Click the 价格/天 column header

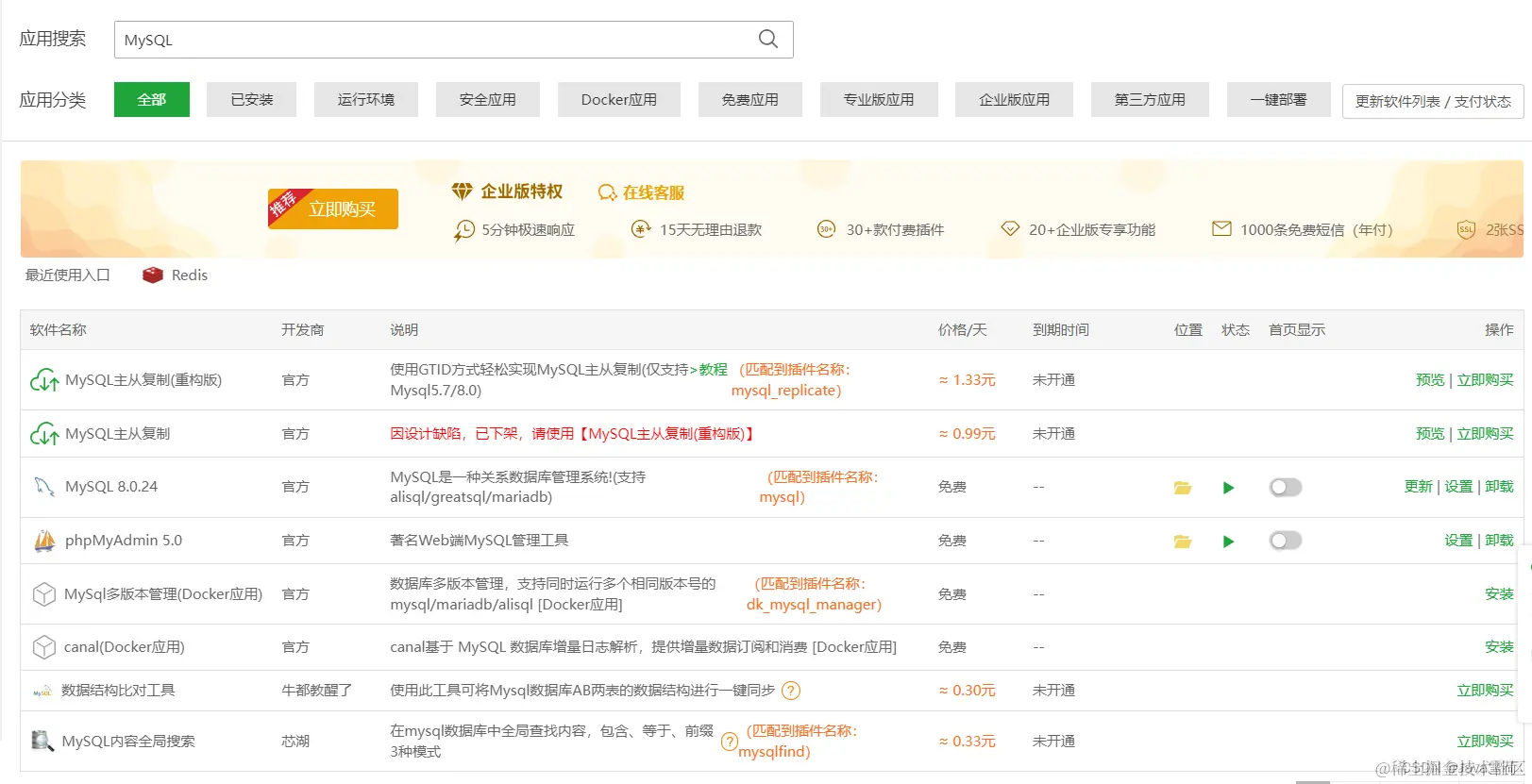pos(962,329)
